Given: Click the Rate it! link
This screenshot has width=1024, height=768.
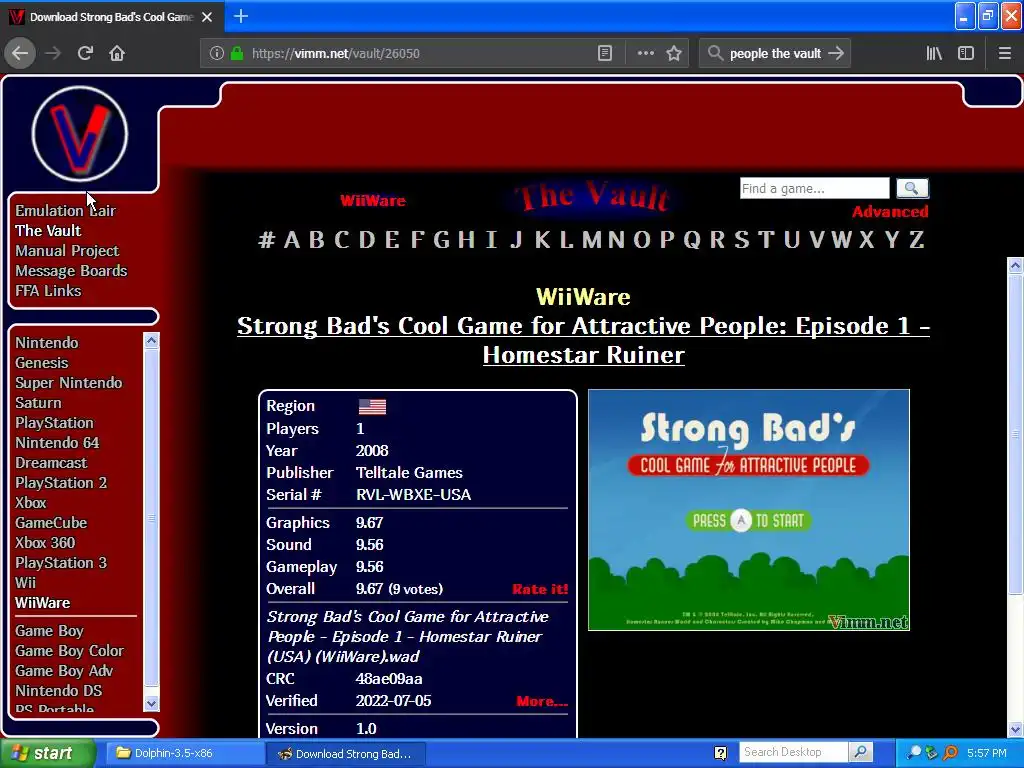Looking at the screenshot, I should [x=539, y=589].
